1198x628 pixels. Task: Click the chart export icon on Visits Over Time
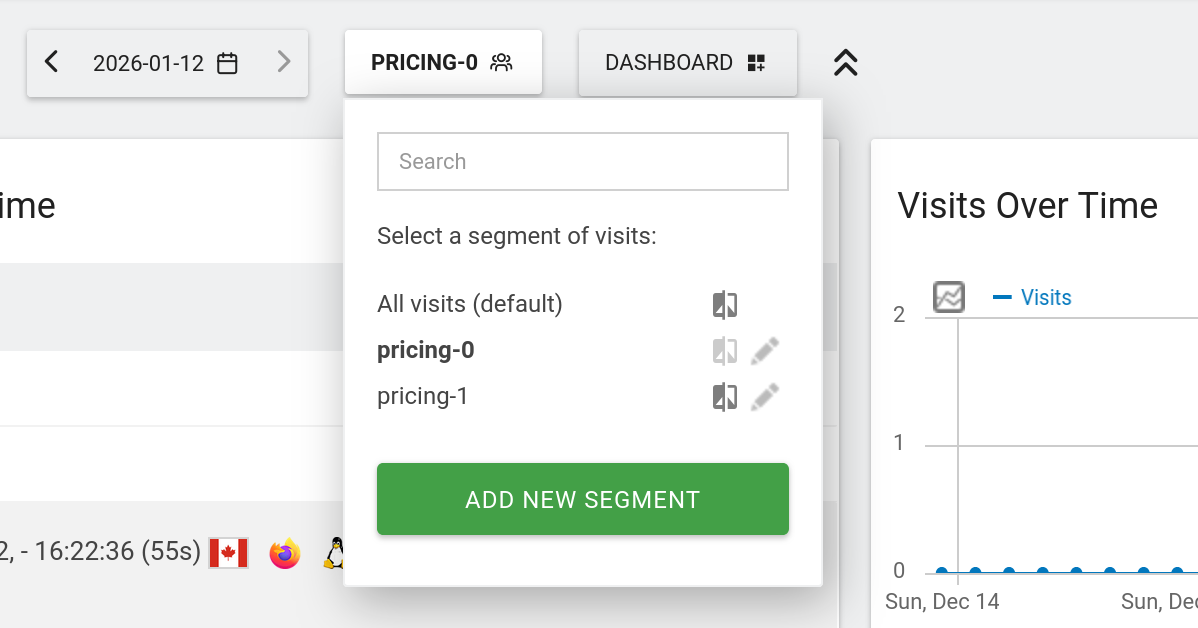pyautogui.click(x=947, y=296)
